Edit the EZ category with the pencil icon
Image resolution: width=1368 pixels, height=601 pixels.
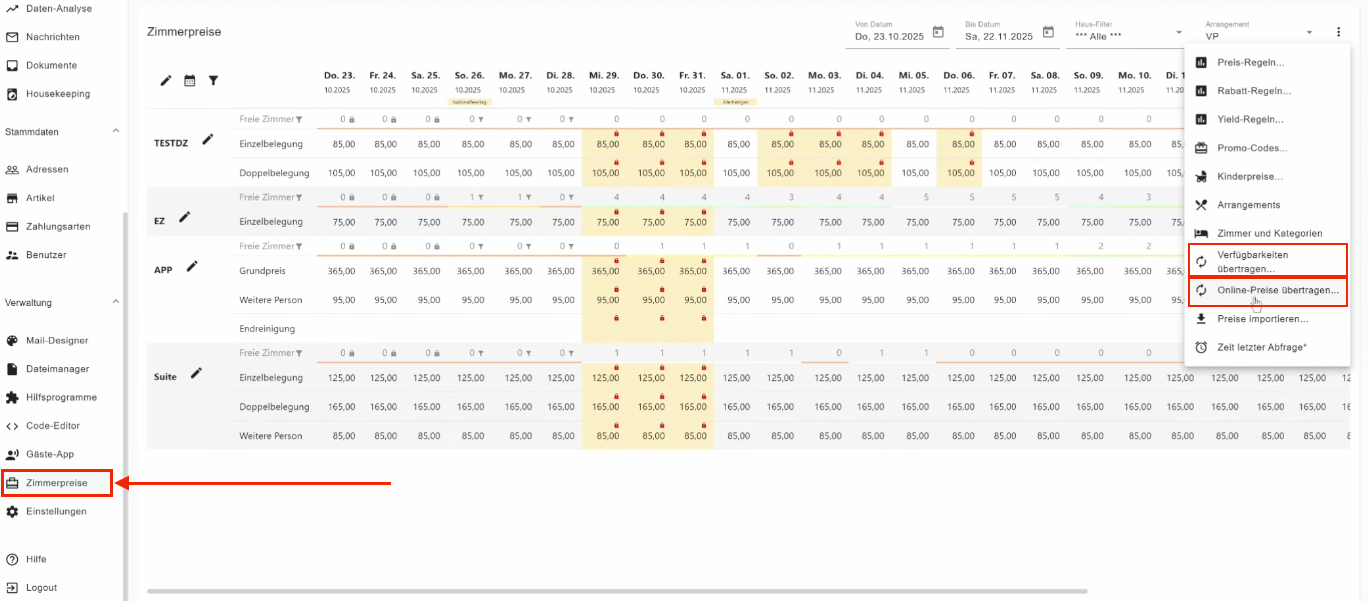(185, 217)
